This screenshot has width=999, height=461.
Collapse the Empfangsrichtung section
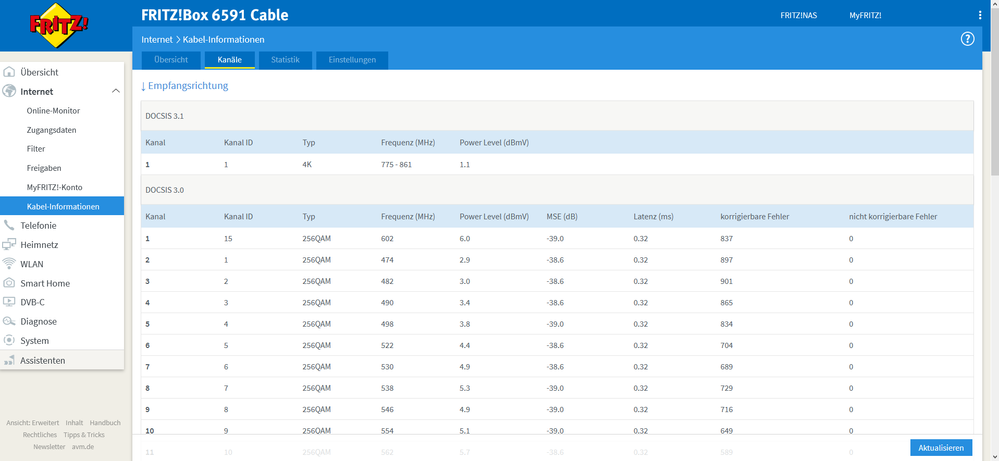pos(184,85)
